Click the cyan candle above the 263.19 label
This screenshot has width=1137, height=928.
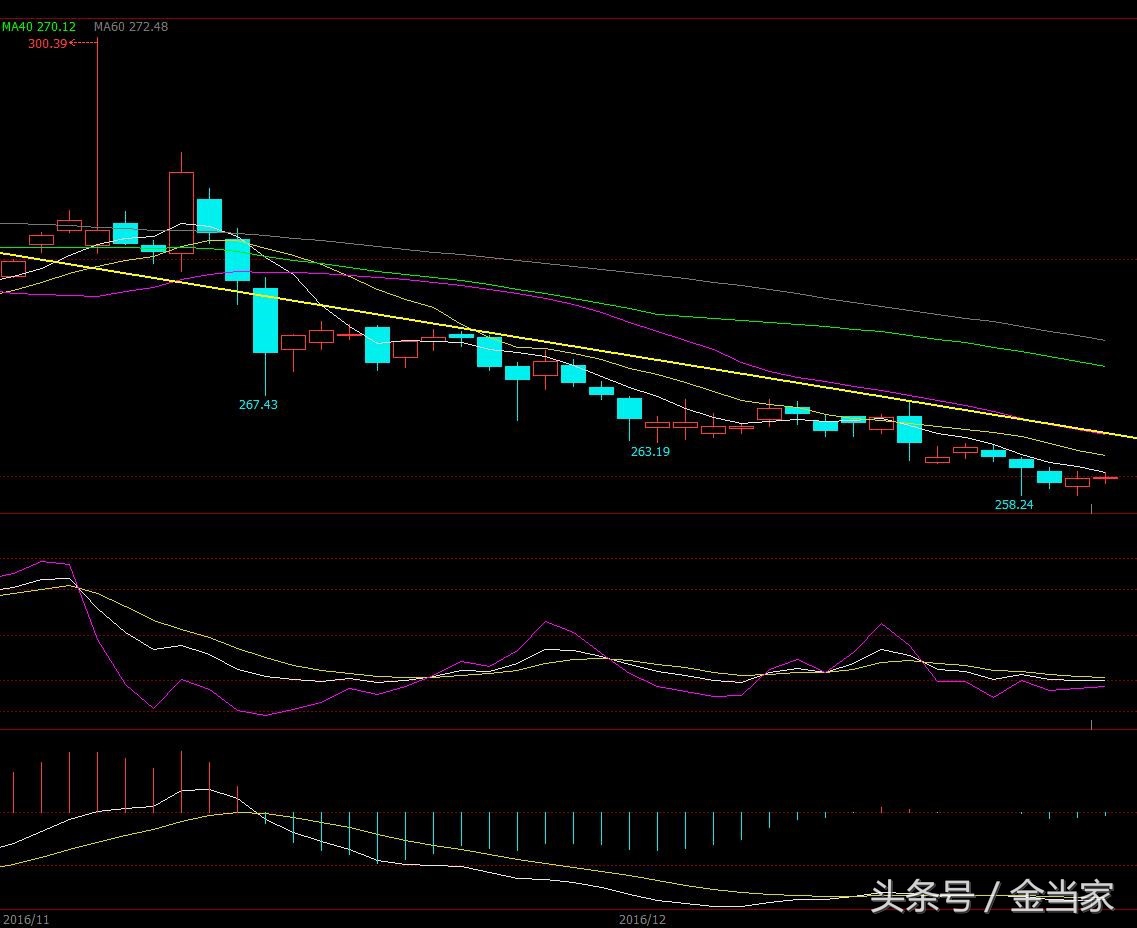point(629,408)
